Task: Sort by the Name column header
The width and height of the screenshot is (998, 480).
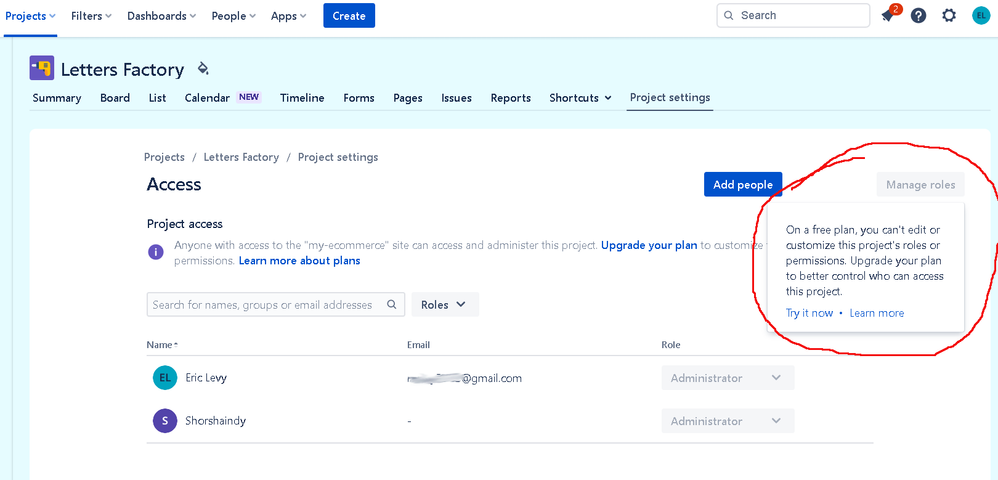Action: click(x=162, y=345)
